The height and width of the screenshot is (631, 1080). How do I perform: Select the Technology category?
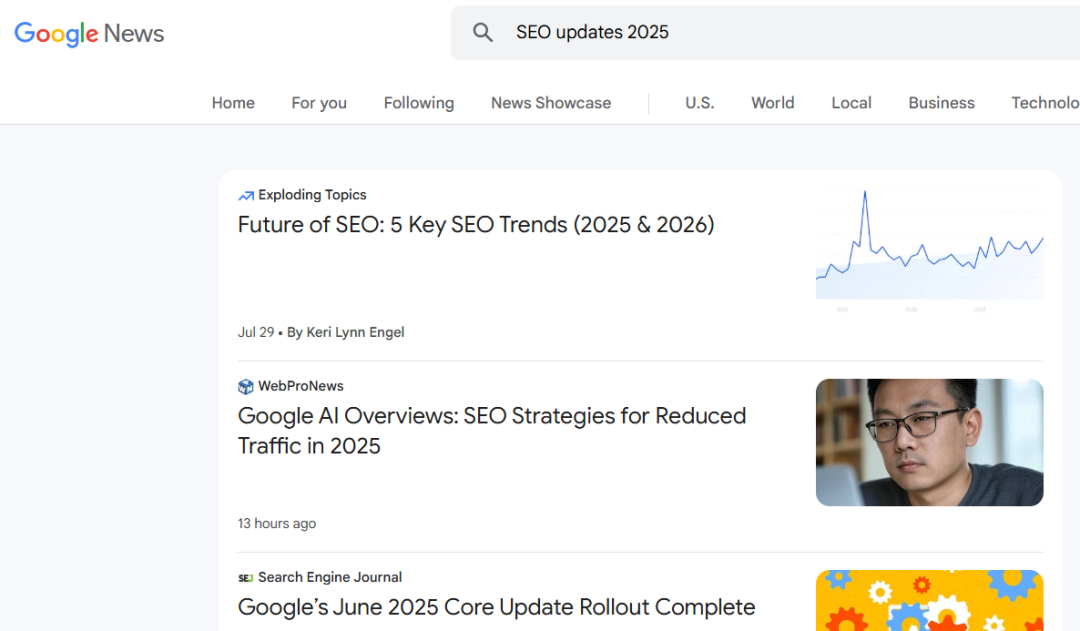(1046, 102)
